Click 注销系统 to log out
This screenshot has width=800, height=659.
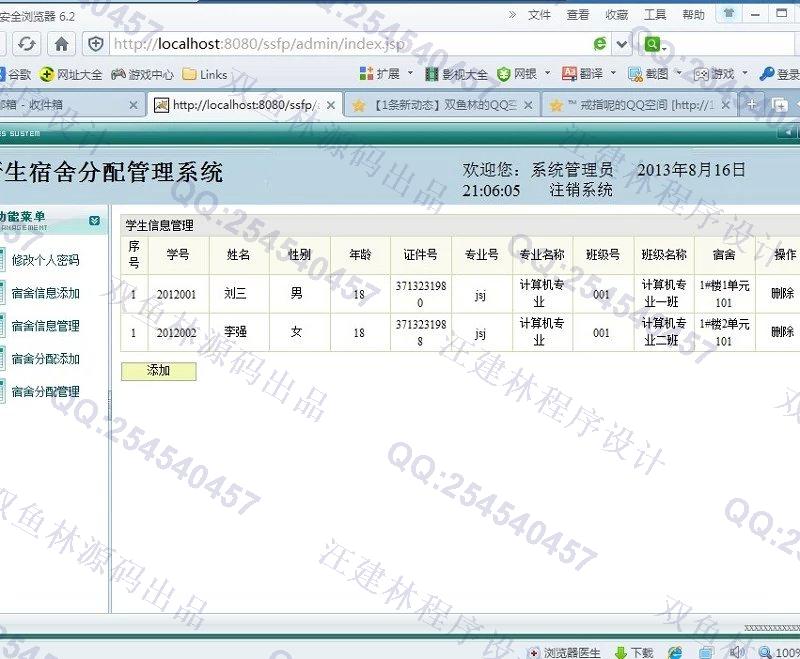(581, 190)
